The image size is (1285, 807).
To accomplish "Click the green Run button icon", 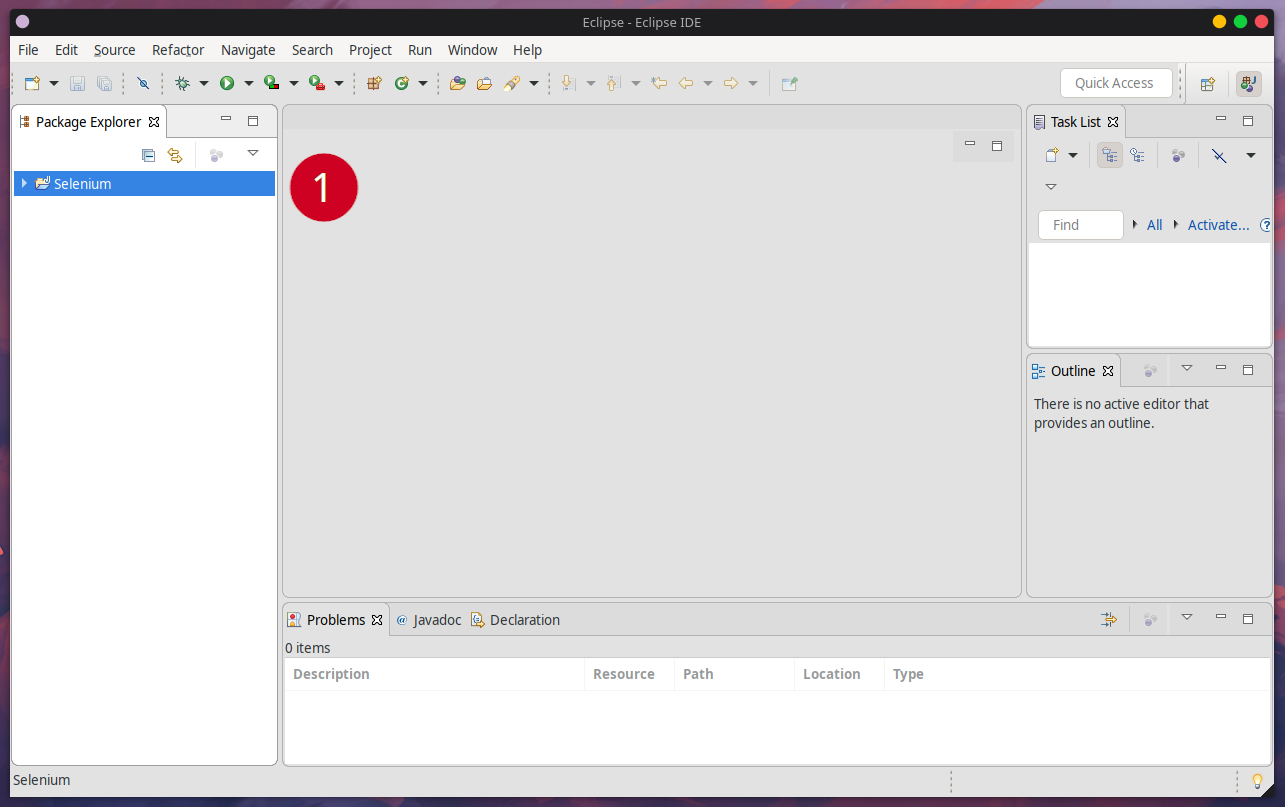I will [227, 84].
